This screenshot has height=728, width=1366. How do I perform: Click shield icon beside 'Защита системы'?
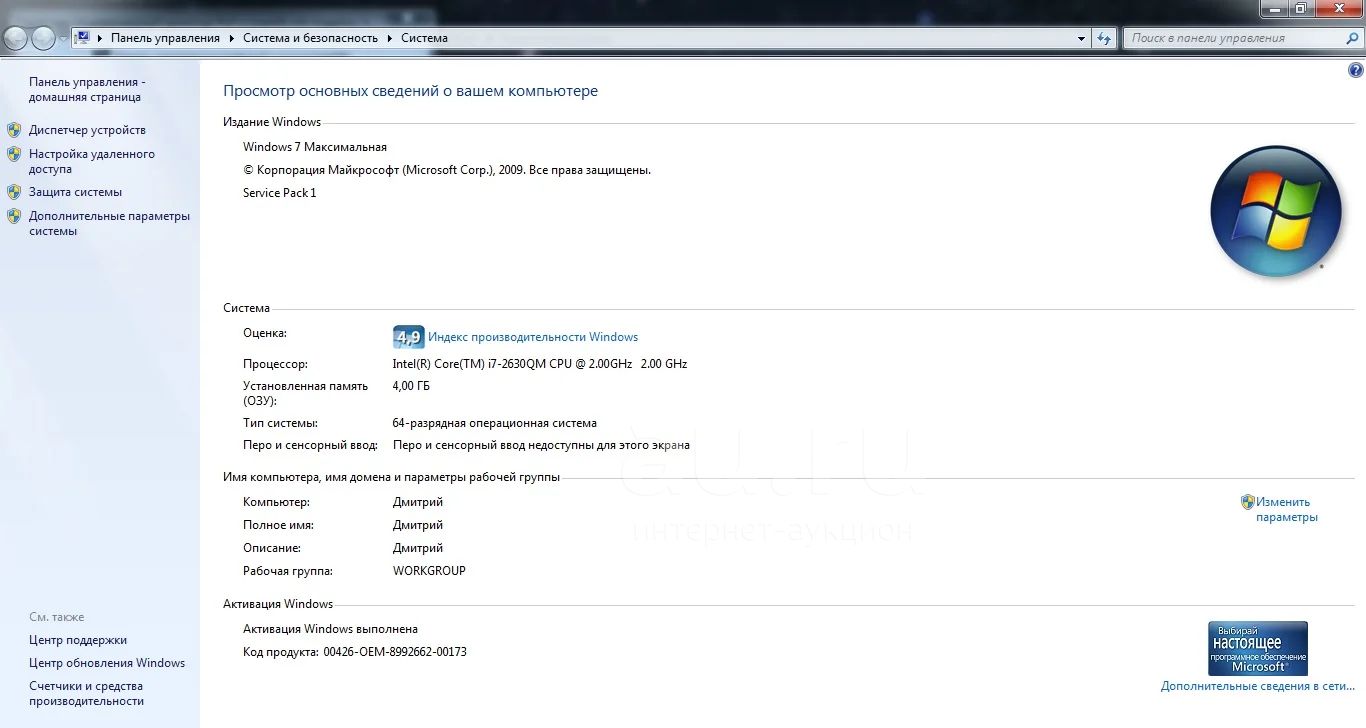[x=14, y=192]
